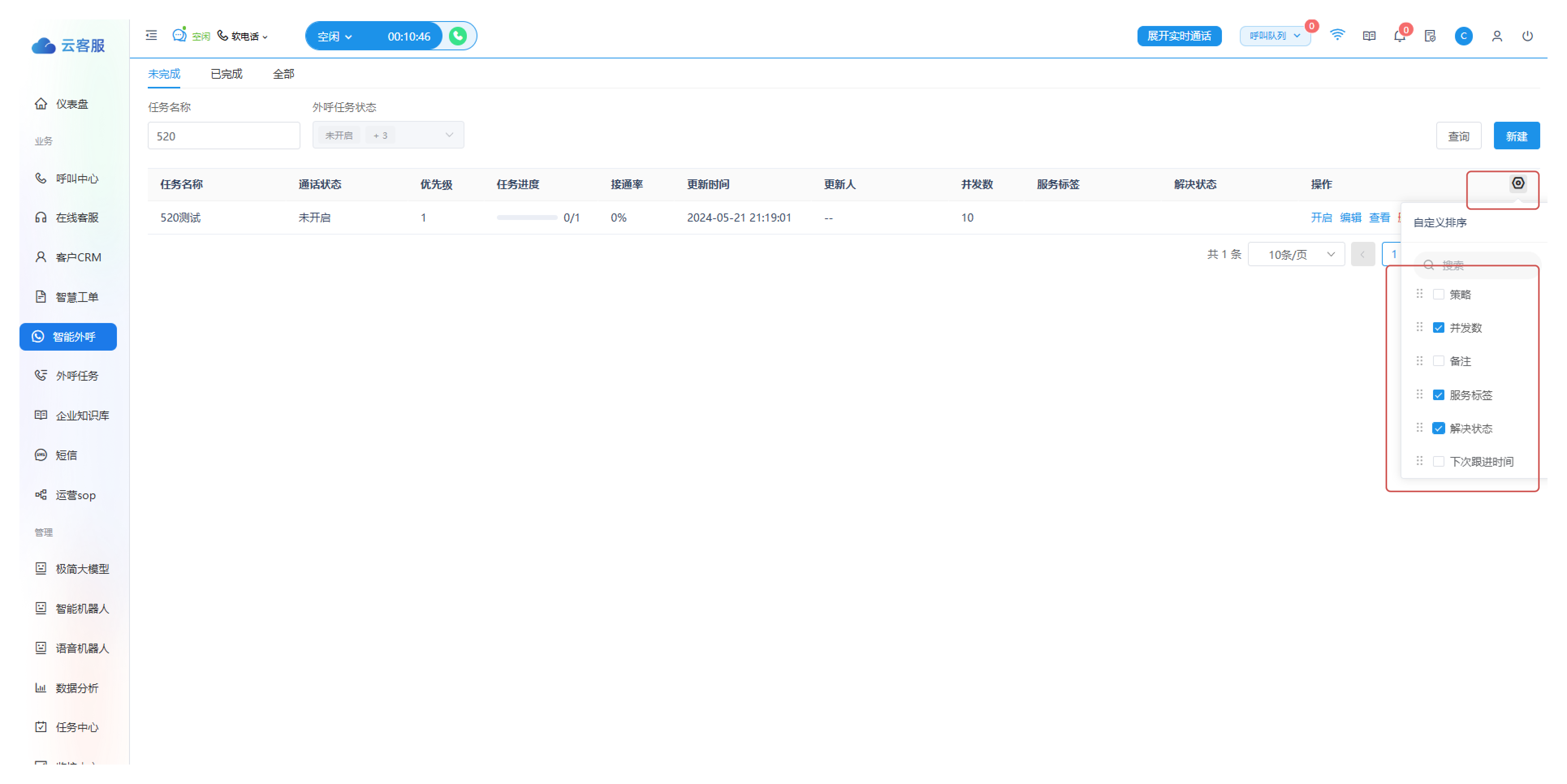Switch to the 已完成 tab

coord(226,74)
